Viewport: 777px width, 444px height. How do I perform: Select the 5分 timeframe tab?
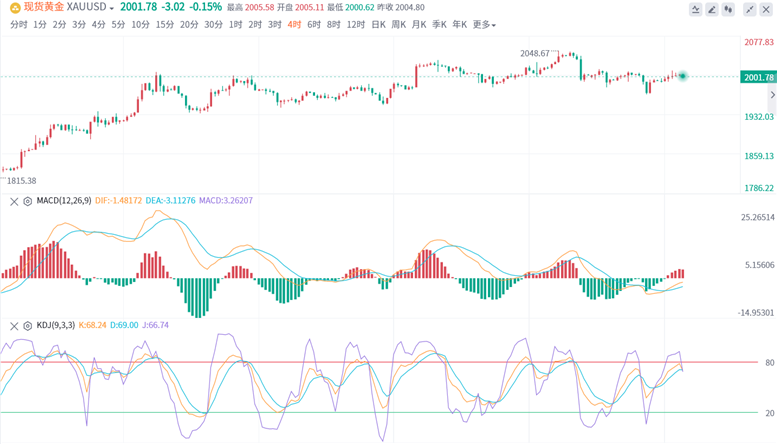[x=118, y=24]
